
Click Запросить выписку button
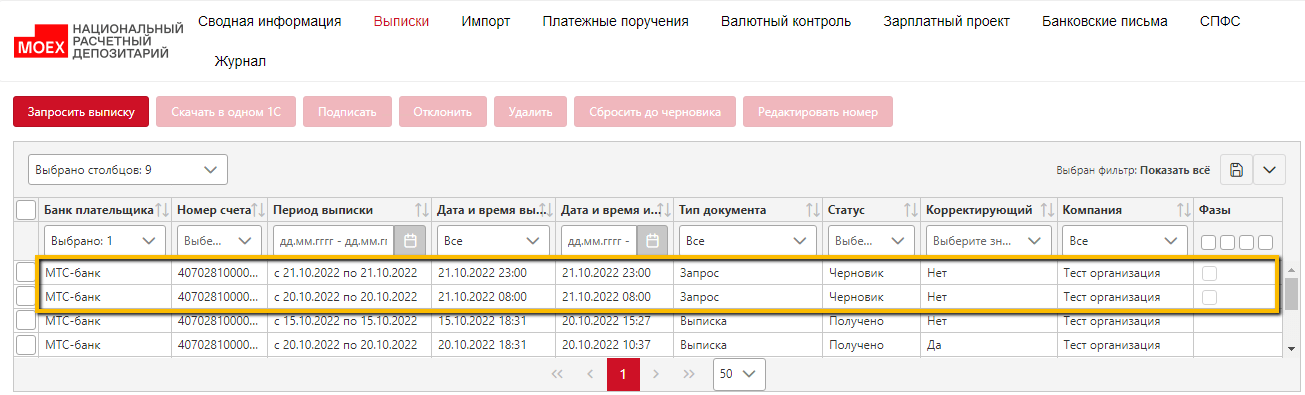point(81,112)
